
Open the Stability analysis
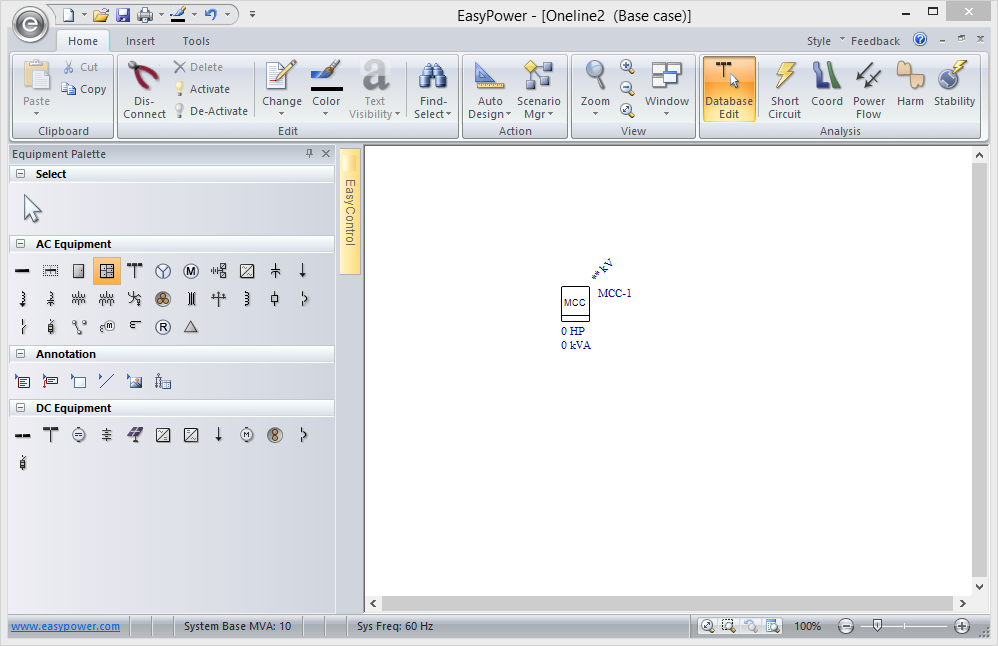pyautogui.click(x=954, y=85)
